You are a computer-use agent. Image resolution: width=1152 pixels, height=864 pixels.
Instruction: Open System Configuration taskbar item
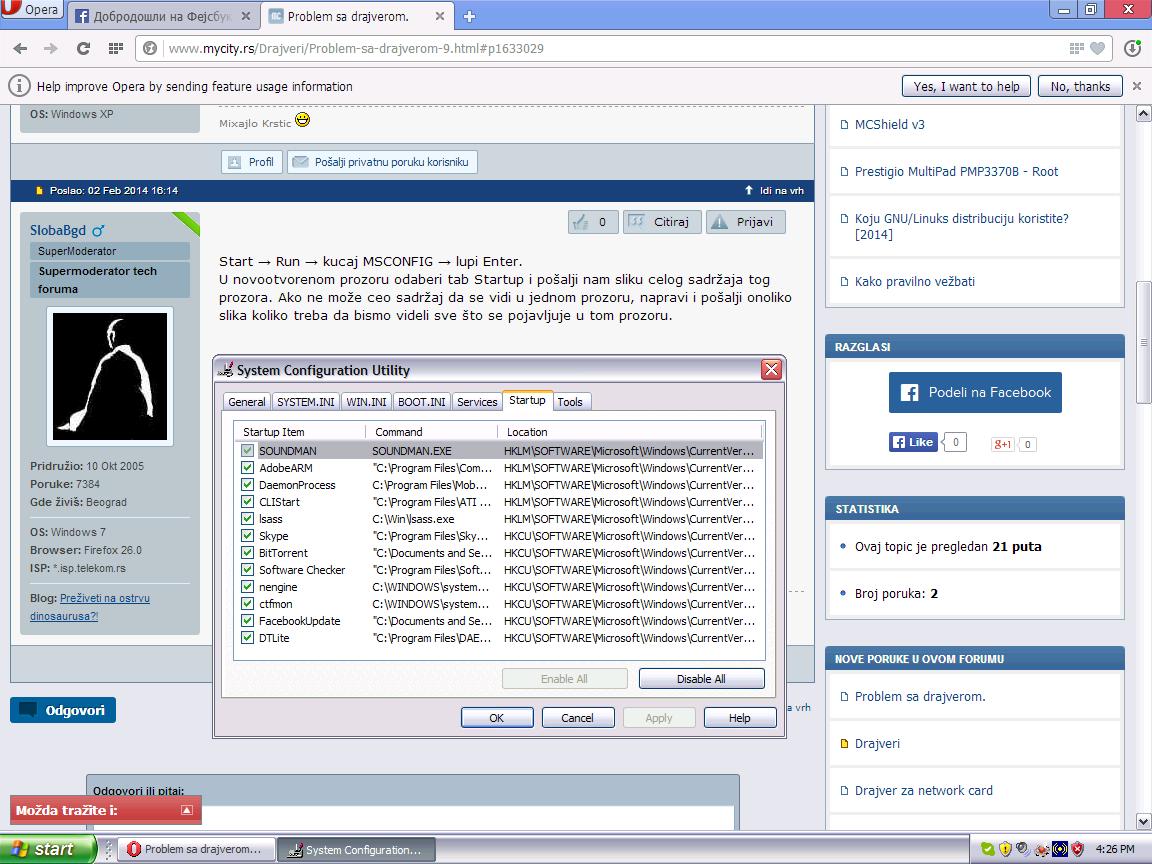click(356, 849)
